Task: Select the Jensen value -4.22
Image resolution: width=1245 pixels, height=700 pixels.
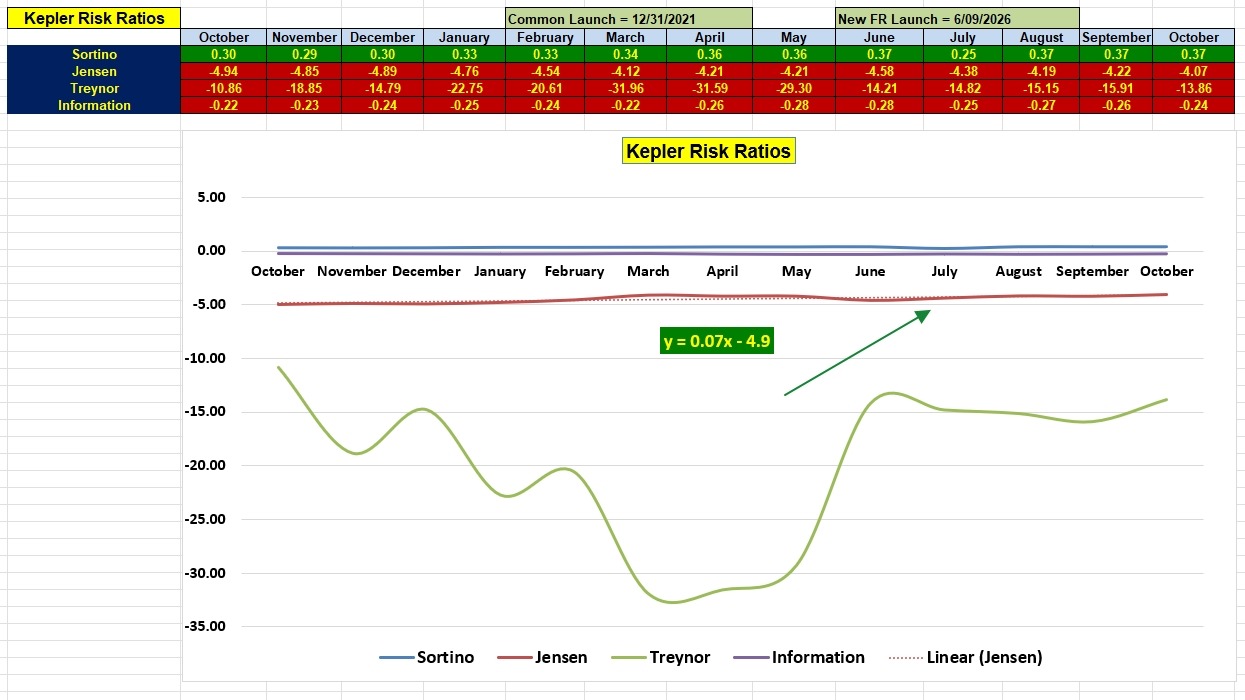Action: tap(1116, 71)
